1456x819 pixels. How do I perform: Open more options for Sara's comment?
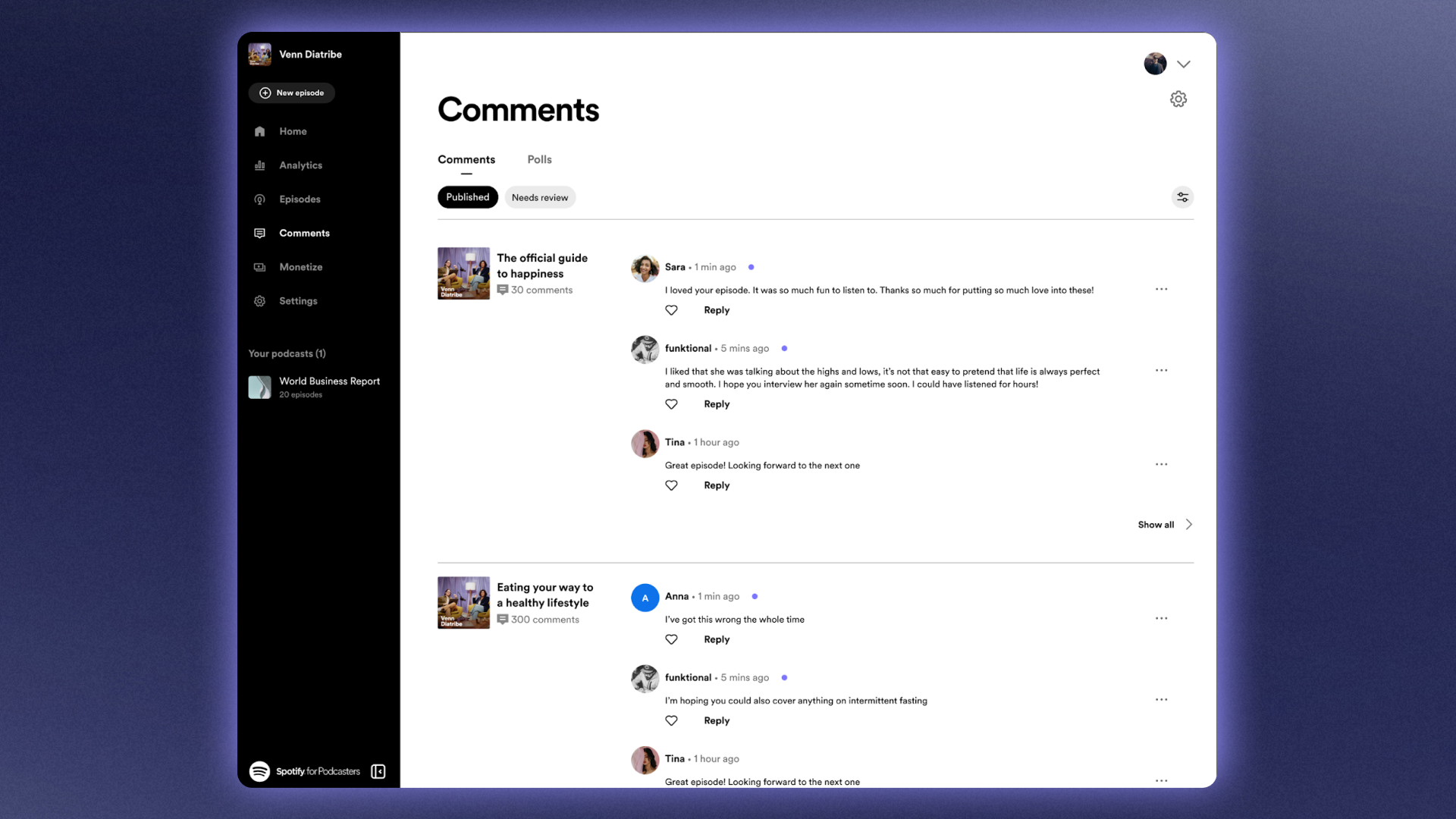pos(1161,290)
